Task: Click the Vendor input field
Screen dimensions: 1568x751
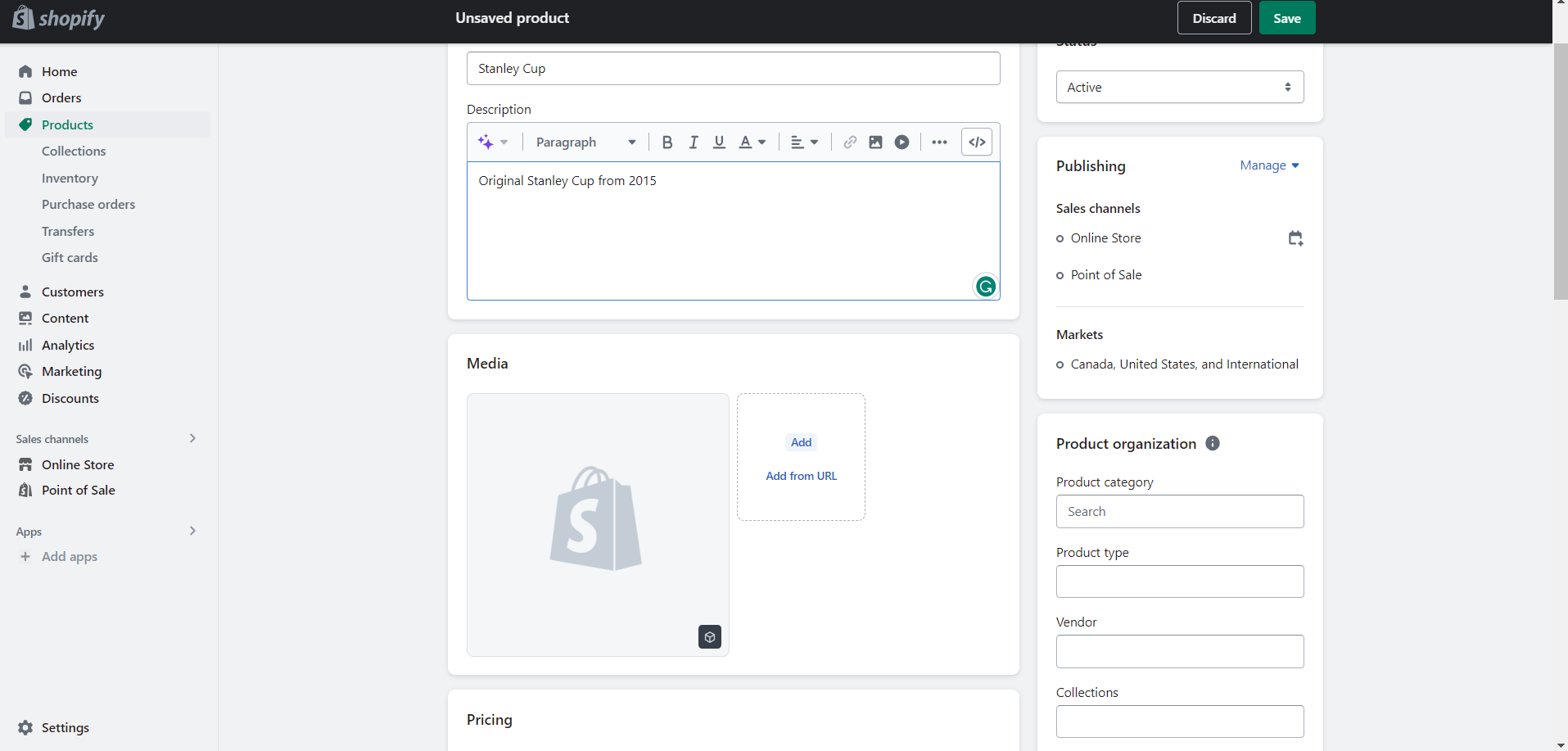Action: tap(1179, 651)
